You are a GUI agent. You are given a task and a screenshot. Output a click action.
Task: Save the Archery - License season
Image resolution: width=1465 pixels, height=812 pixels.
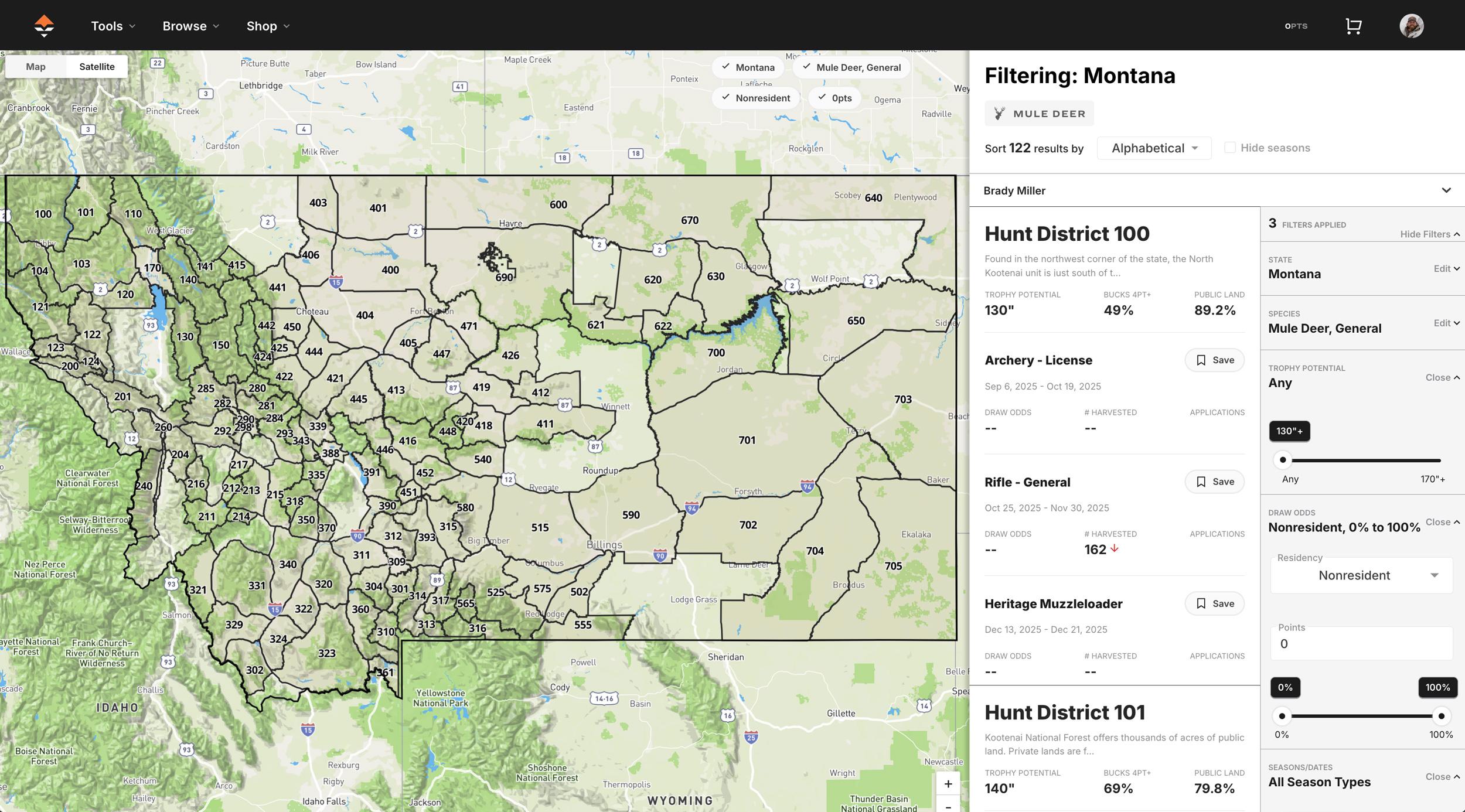click(x=1214, y=360)
